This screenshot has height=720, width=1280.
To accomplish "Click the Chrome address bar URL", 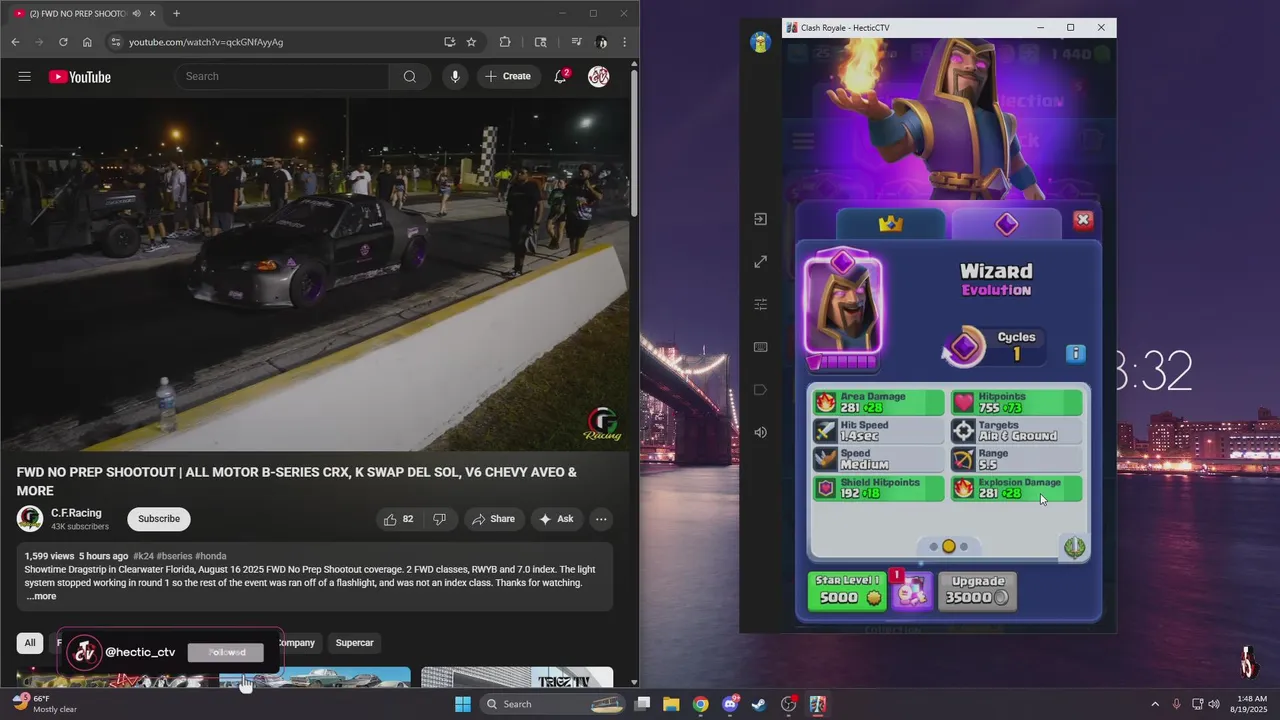I will (x=206, y=42).
